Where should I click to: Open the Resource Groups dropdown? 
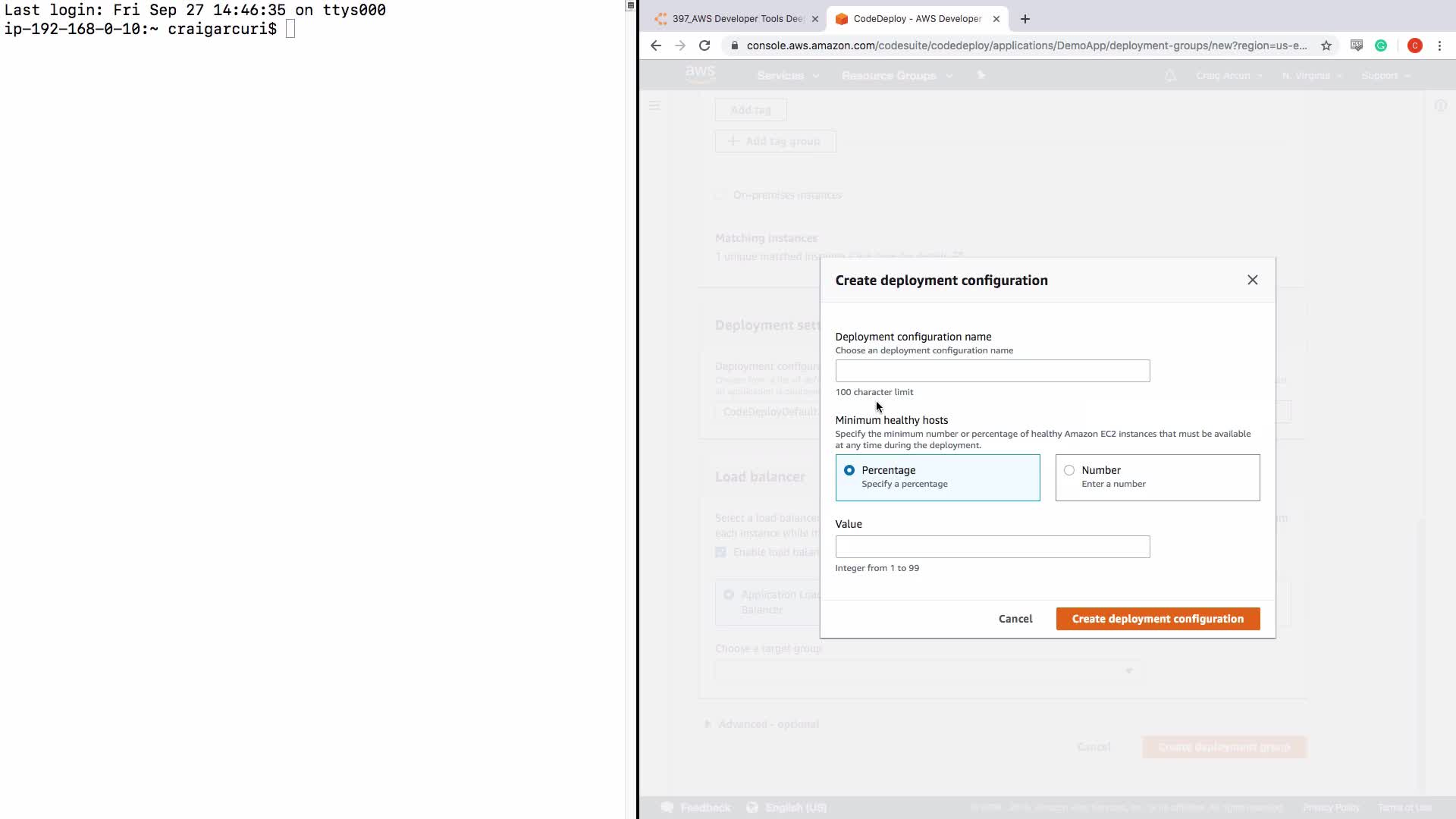tap(896, 76)
